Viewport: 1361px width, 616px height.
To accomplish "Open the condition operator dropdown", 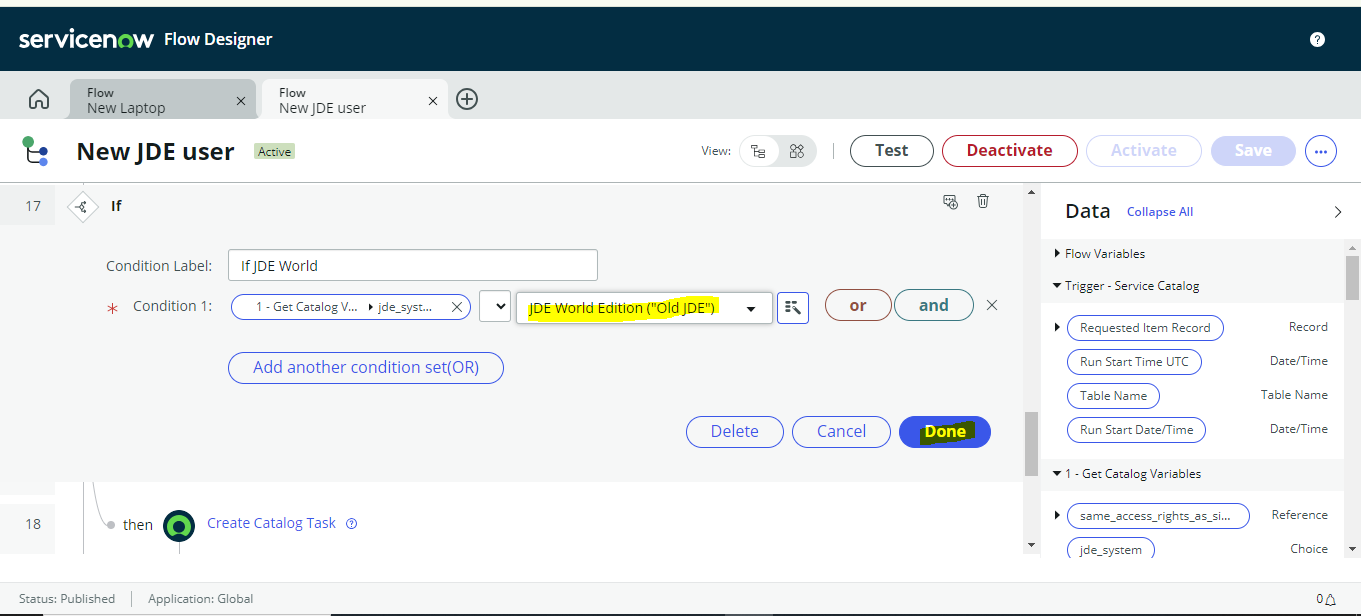I will [x=495, y=307].
